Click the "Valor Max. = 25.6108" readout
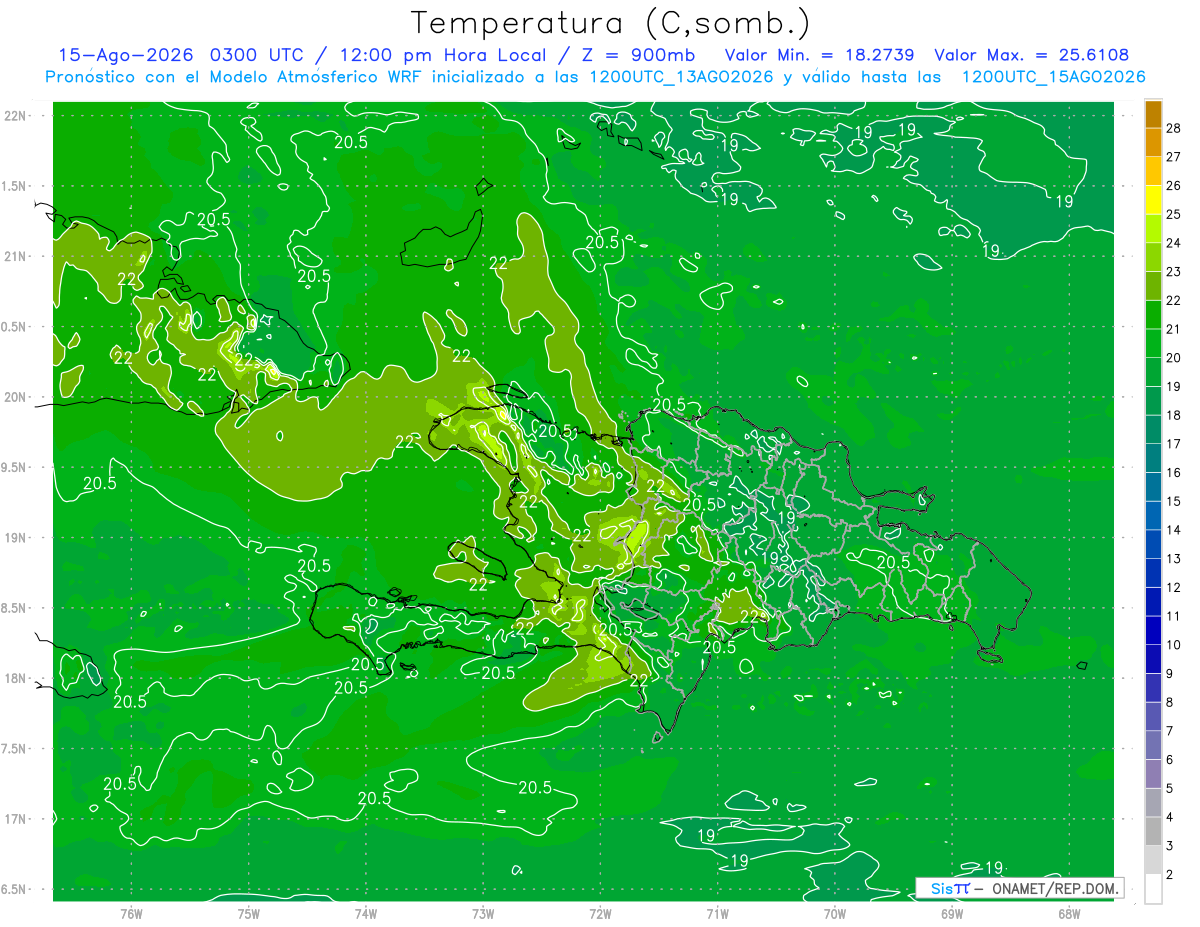The height and width of the screenshot is (927, 1200). point(1032,55)
